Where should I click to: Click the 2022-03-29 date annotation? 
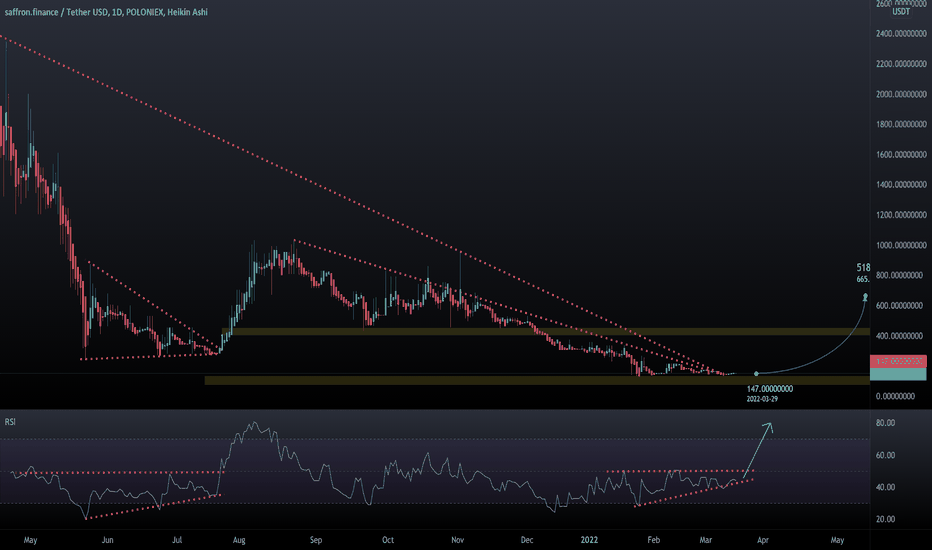click(762, 399)
